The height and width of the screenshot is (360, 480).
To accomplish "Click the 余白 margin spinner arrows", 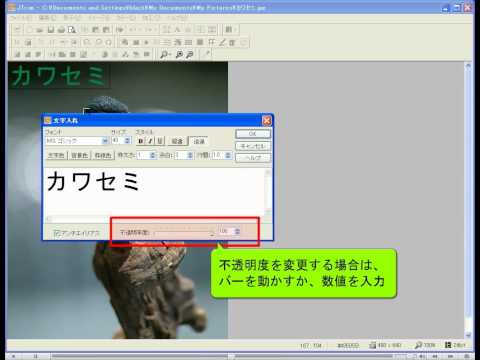I will (190, 155).
